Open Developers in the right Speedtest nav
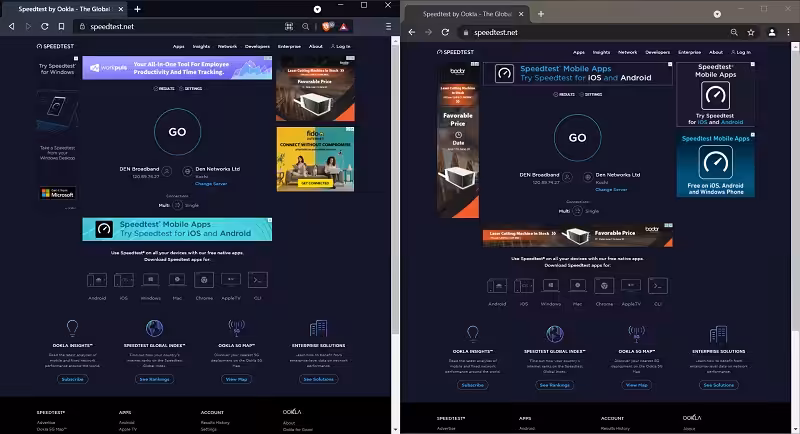This screenshot has width=800, height=434. [x=657, y=52]
